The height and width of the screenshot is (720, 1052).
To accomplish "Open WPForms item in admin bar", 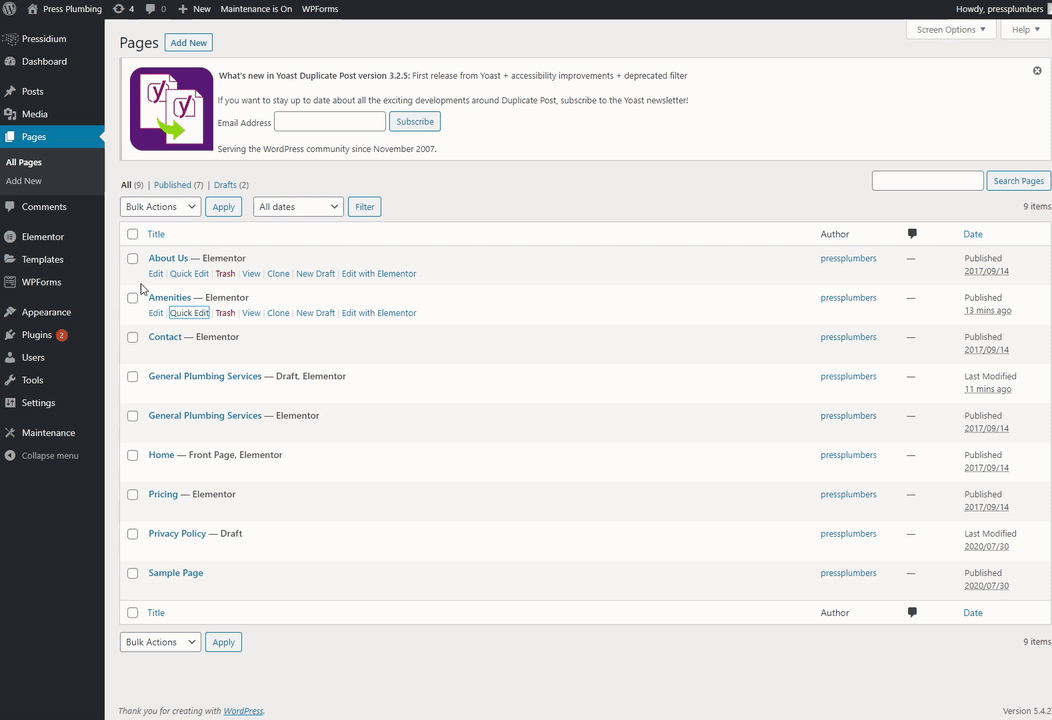I will click(x=320, y=9).
